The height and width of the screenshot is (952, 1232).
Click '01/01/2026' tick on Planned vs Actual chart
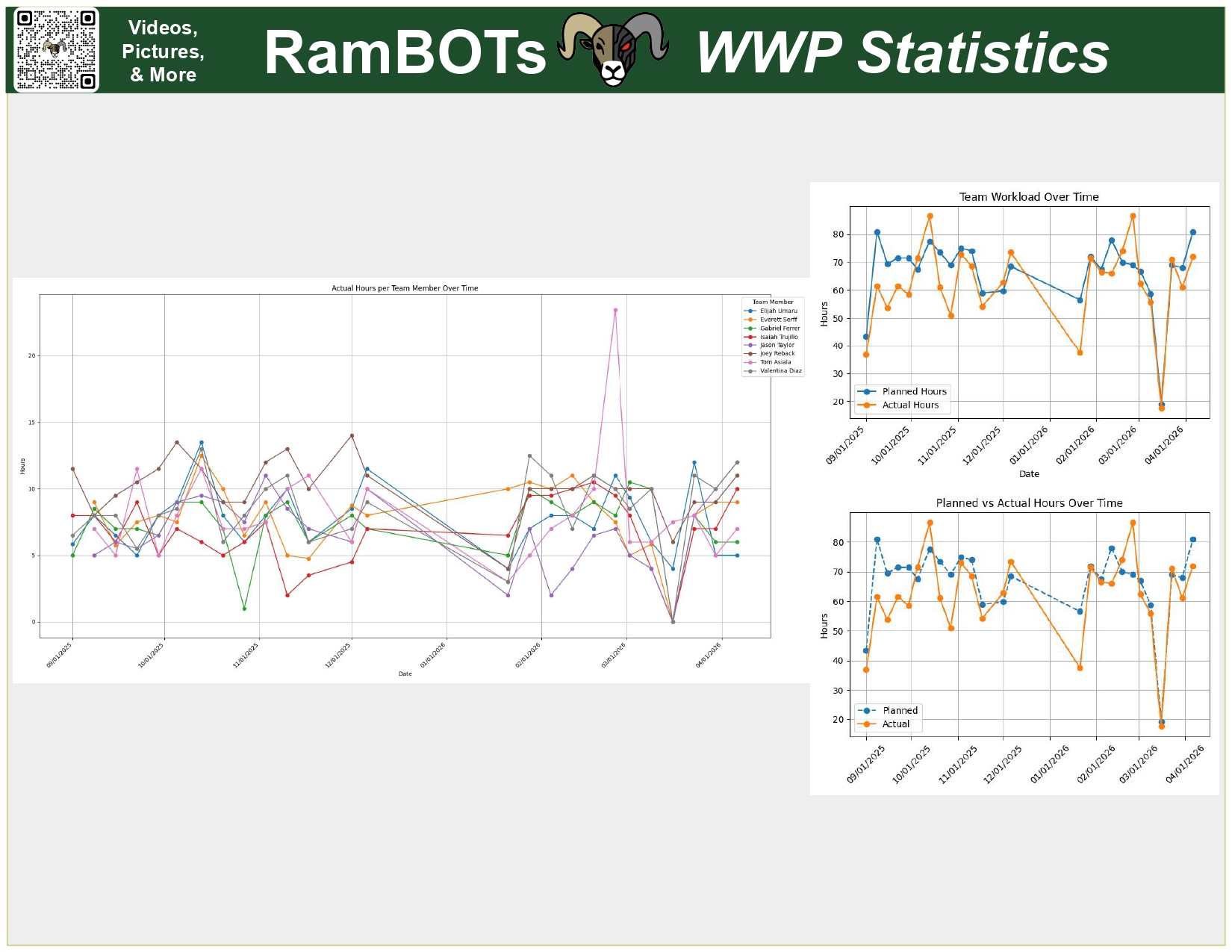(1051, 765)
